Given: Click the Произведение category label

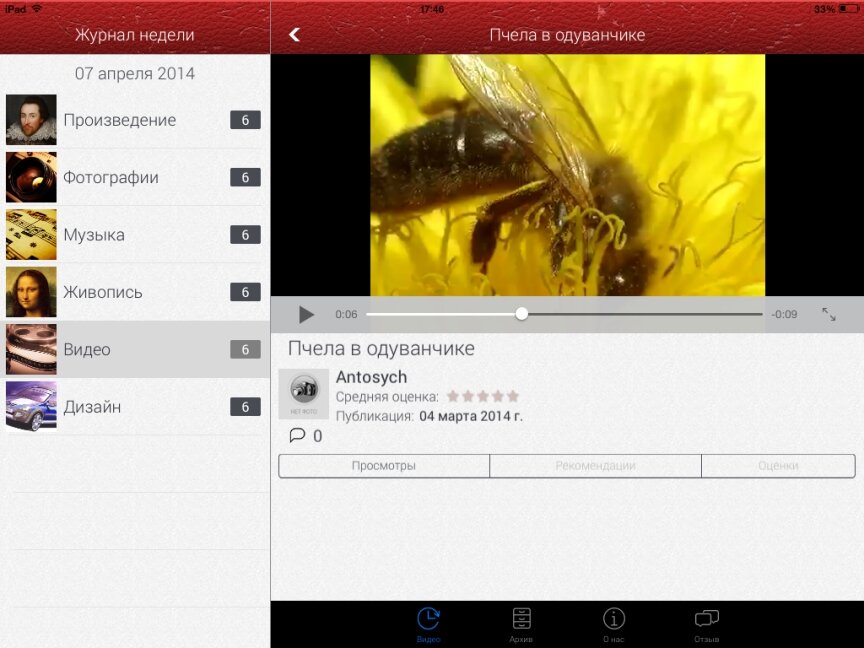Looking at the screenshot, I should click(x=120, y=120).
